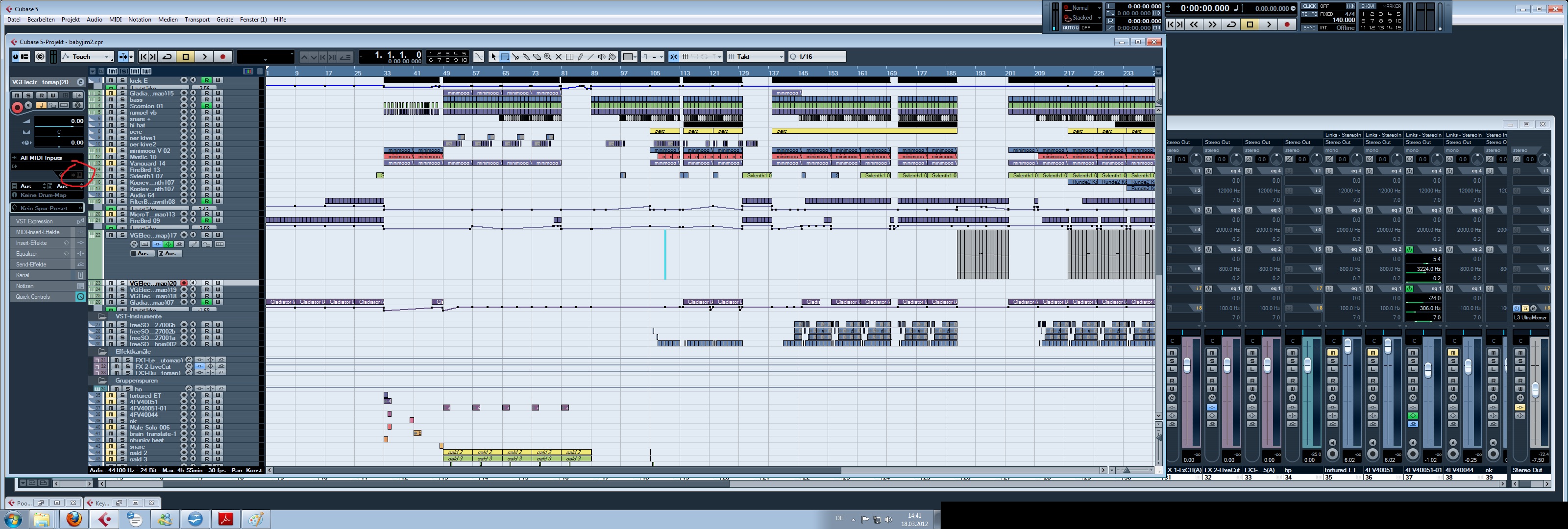Image resolution: width=1568 pixels, height=529 pixels.
Task: Mute the bass track
Action: 111,99
